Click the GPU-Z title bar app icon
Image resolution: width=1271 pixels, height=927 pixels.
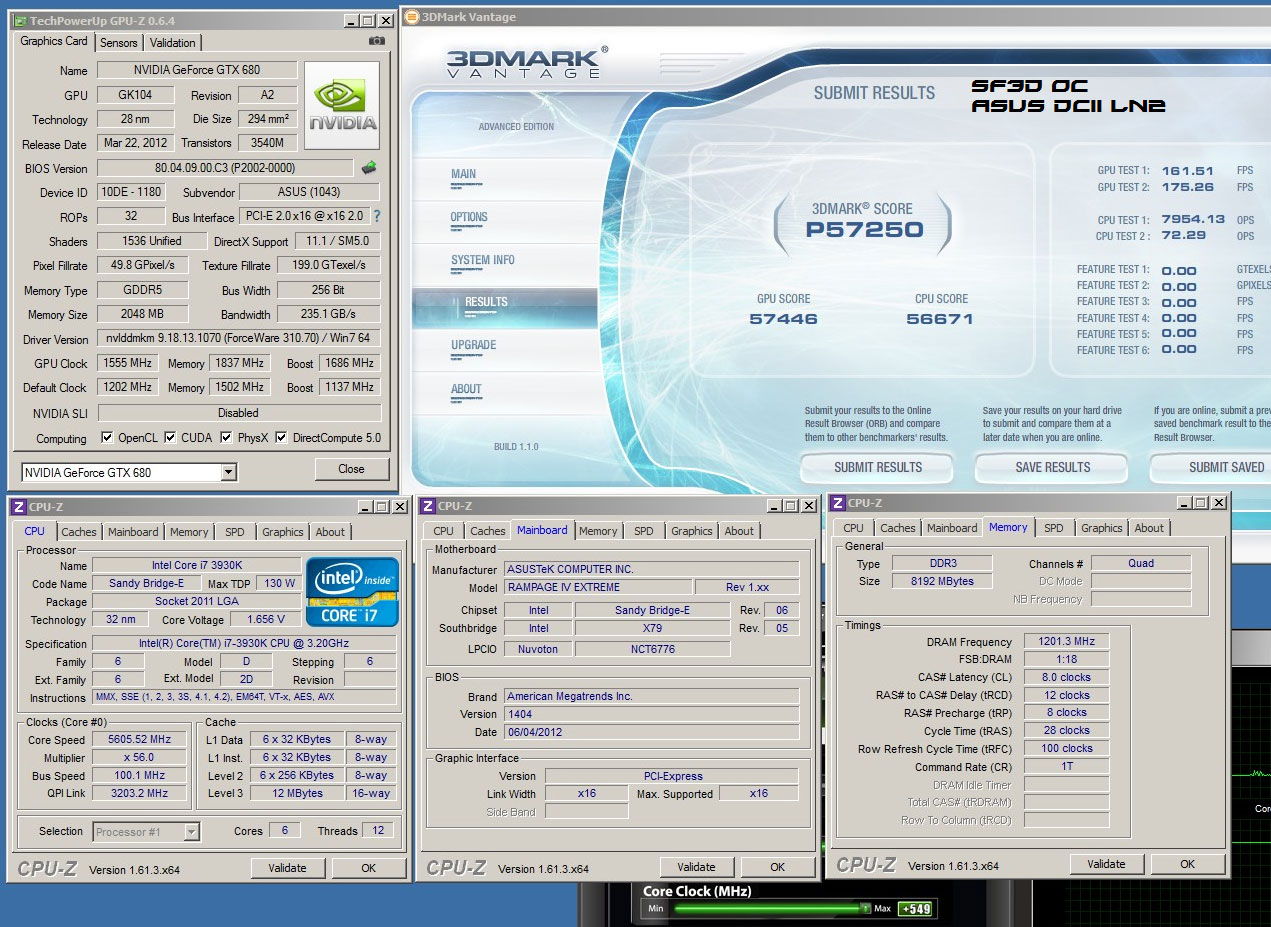18,20
